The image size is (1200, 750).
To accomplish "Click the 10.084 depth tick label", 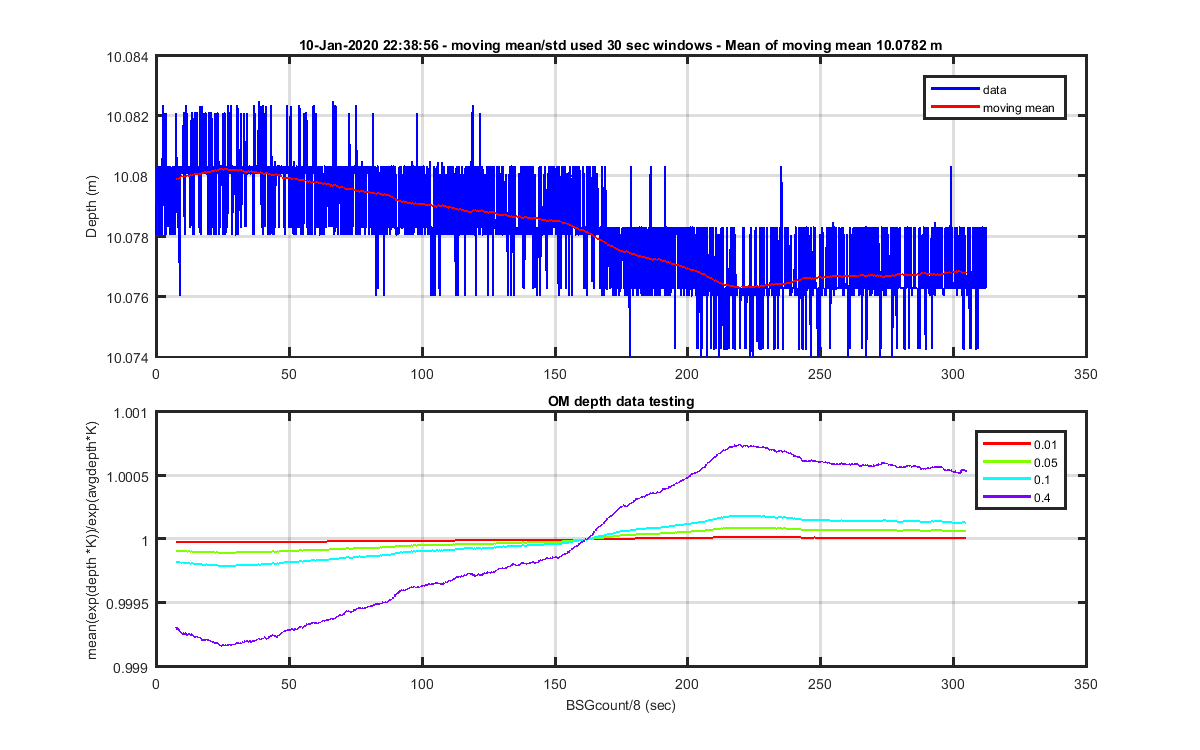I will click(127, 57).
